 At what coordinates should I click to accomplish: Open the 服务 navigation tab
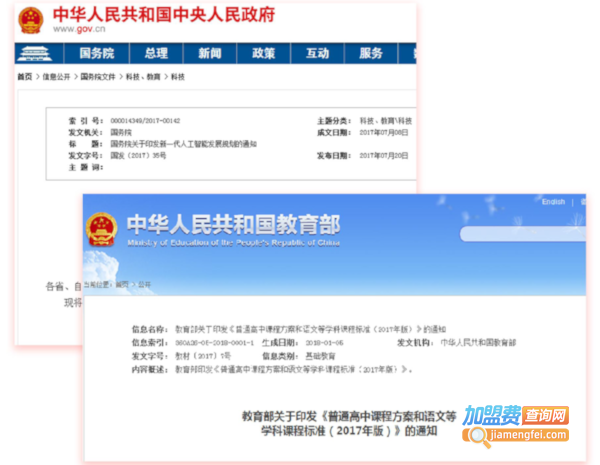coord(371,53)
